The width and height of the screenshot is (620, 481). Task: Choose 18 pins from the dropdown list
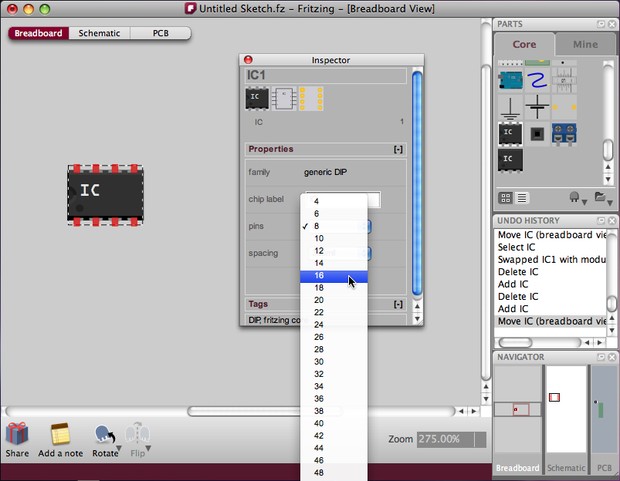pos(334,288)
